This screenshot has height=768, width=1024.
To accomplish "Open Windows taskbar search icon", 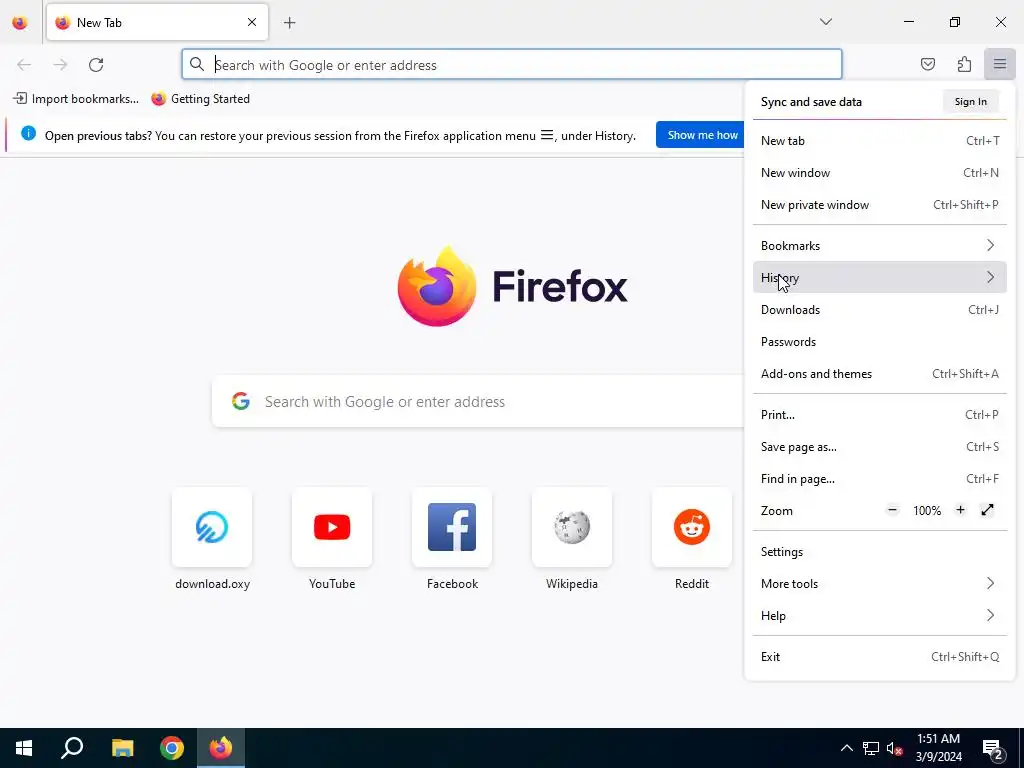I will coord(72,748).
